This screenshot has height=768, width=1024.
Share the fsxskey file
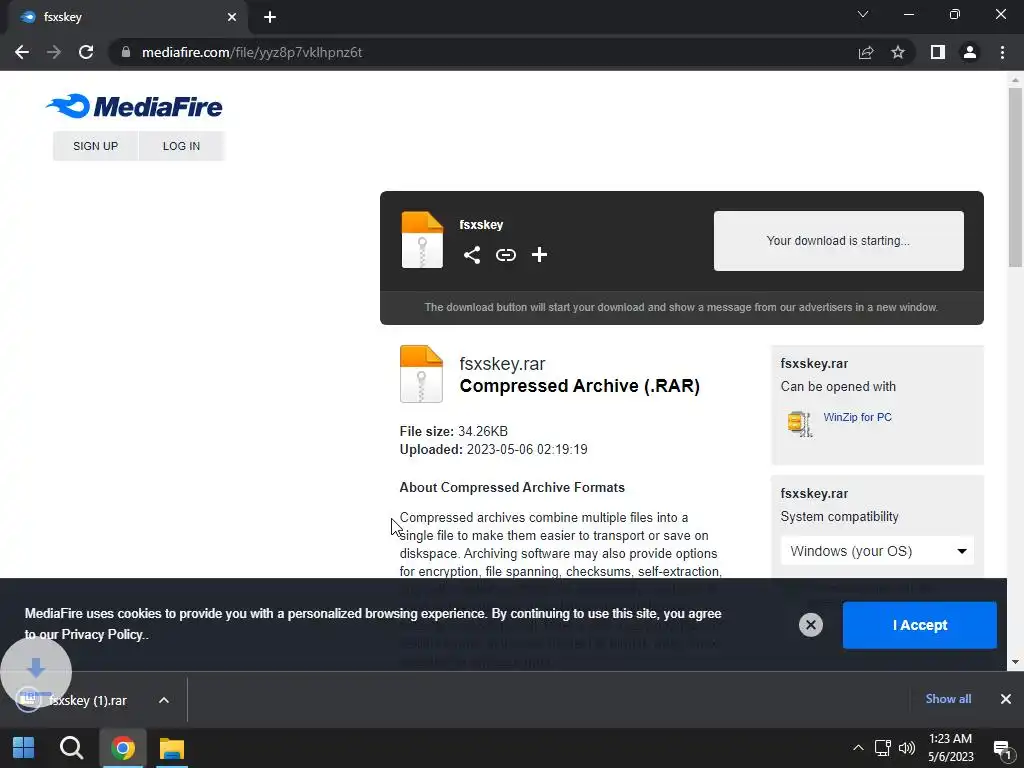(472, 255)
